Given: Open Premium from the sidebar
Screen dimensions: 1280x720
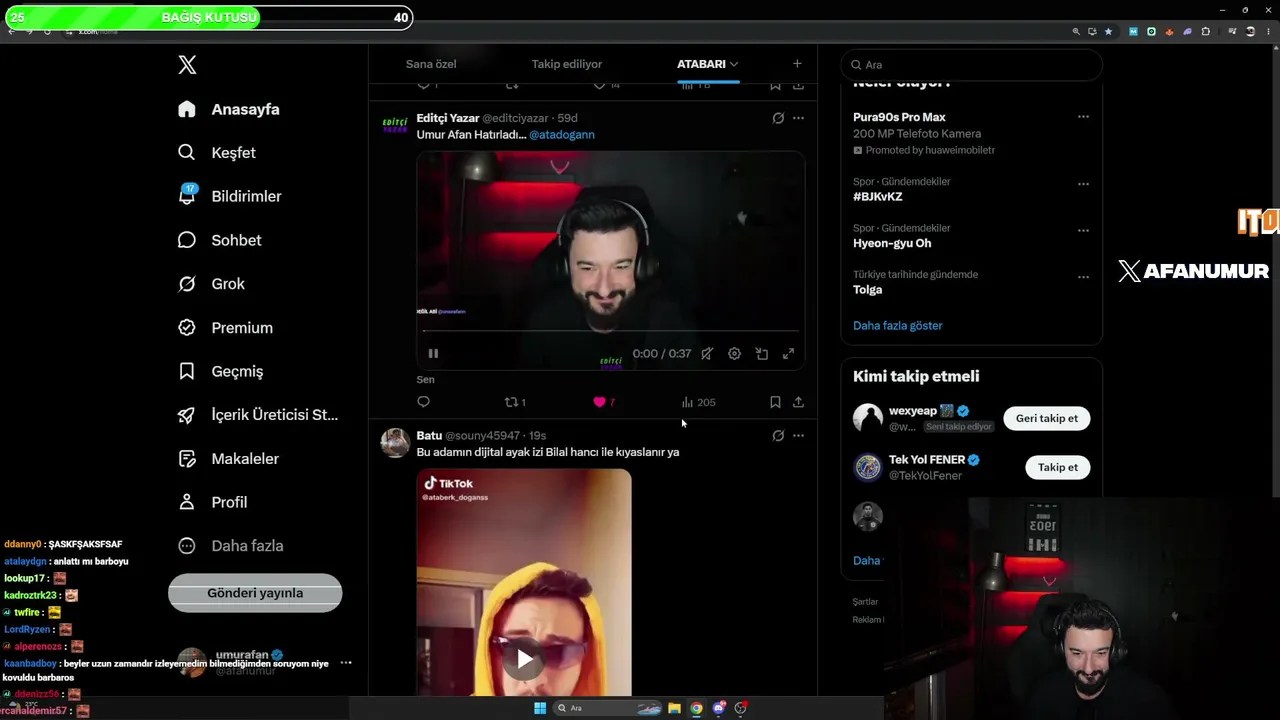Looking at the screenshot, I should point(225,328).
